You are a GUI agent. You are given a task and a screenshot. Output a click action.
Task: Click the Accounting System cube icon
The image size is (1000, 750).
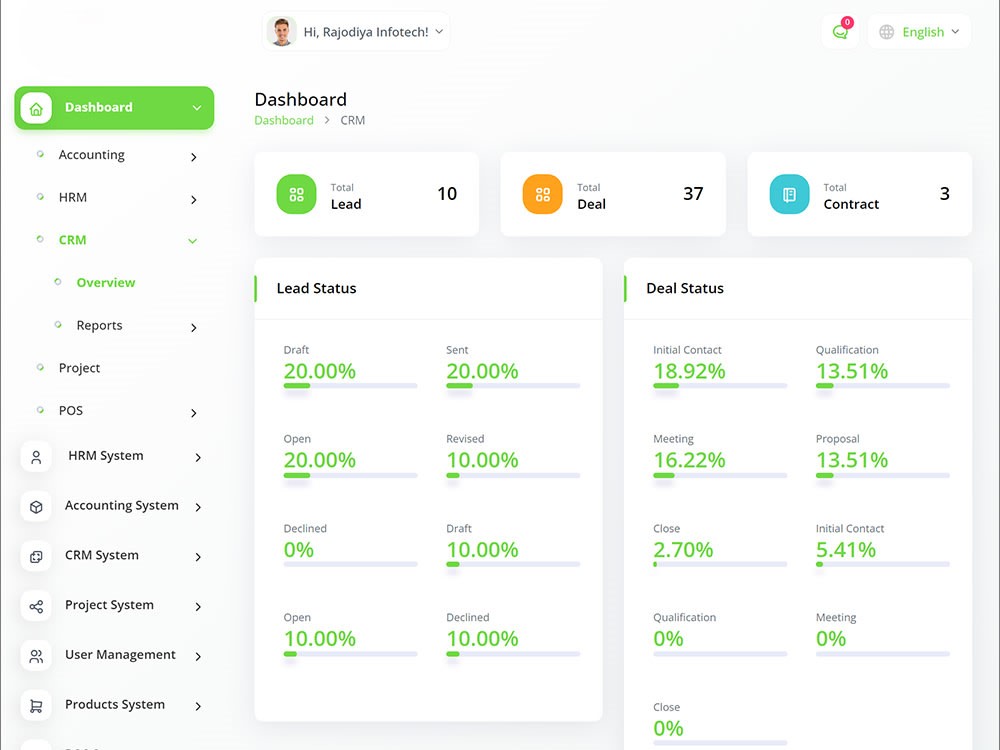(36, 506)
